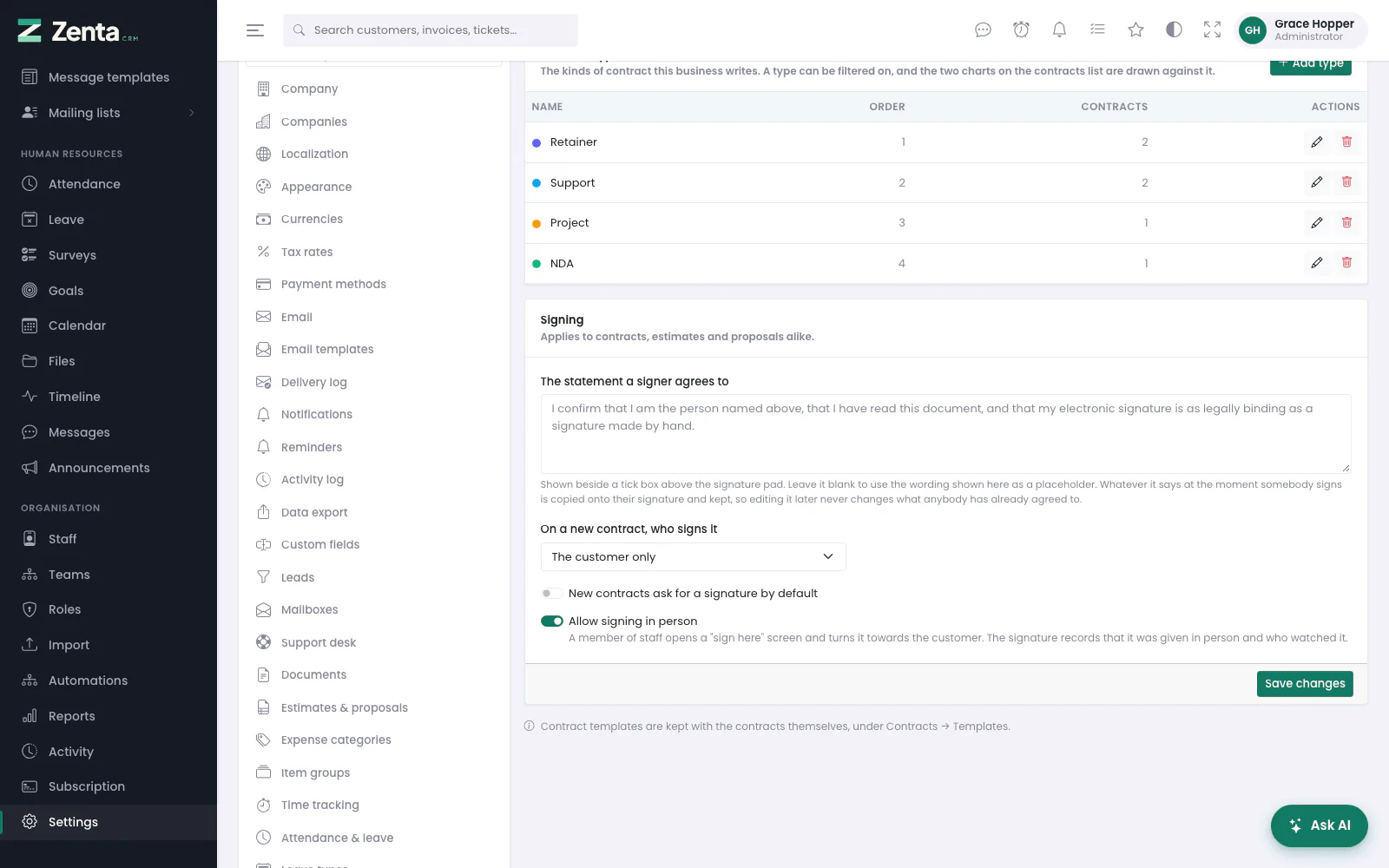Edit the Project contract type
Screen dimensions: 1389x868
(1317, 223)
